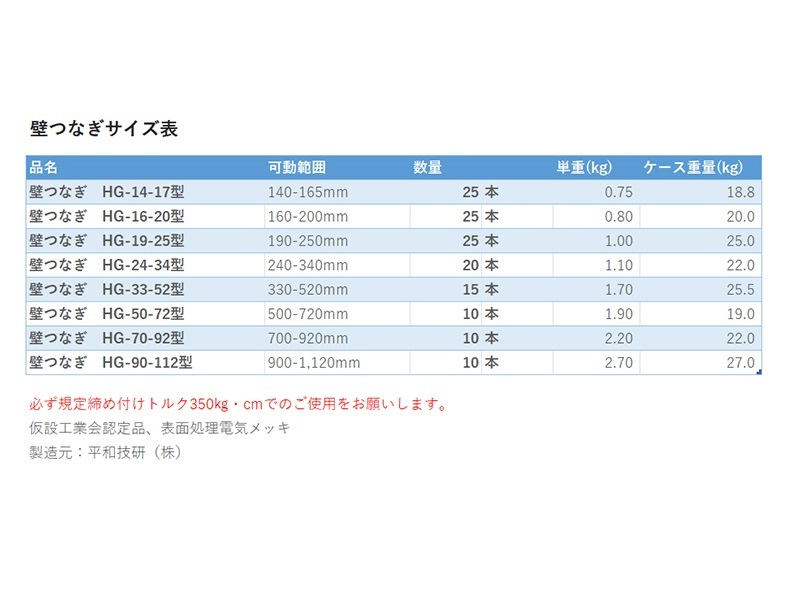The height and width of the screenshot is (614, 800).
Task: Select the HG-33-52型 product cell
Action: click(x=145, y=289)
